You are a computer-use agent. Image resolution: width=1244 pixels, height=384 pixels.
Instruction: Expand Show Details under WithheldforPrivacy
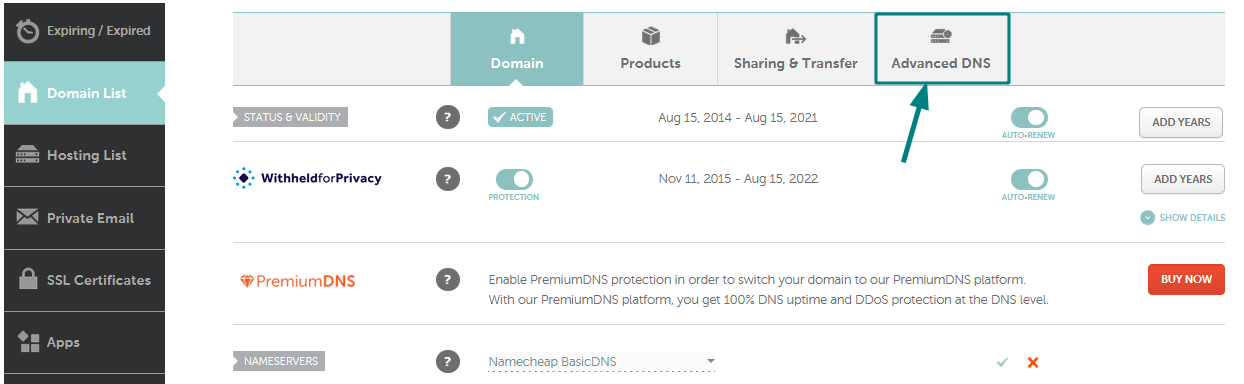click(x=1183, y=217)
